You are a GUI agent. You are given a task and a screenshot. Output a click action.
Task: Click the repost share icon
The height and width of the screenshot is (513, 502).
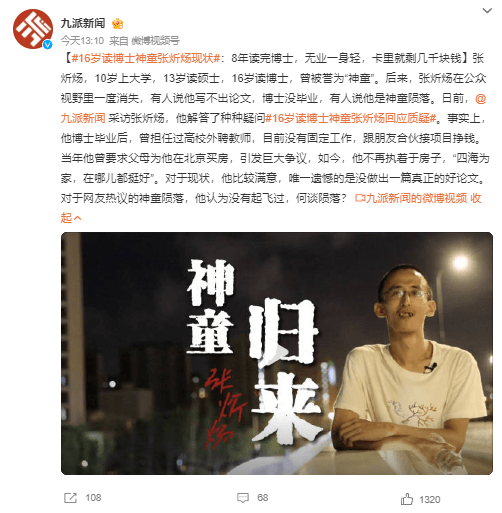pos(70,498)
